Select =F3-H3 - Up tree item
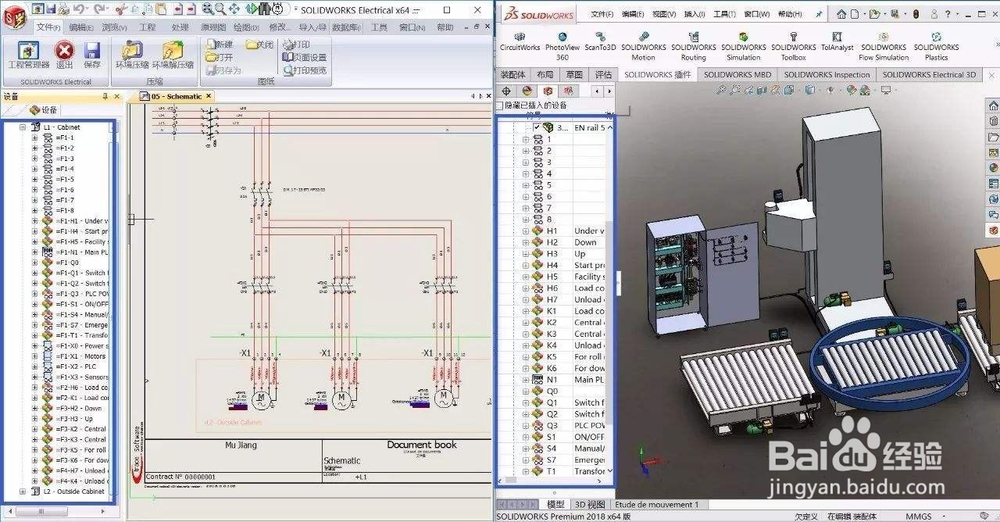The width and height of the screenshot is (1000, 522). (x=75, y=419)
